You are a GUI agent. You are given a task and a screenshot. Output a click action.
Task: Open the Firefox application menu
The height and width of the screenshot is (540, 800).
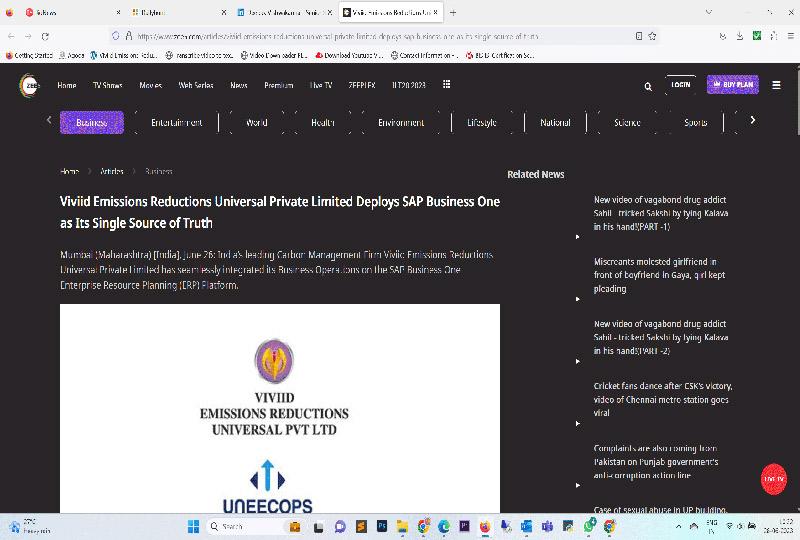pyautogui.click(x=790, y=36)
